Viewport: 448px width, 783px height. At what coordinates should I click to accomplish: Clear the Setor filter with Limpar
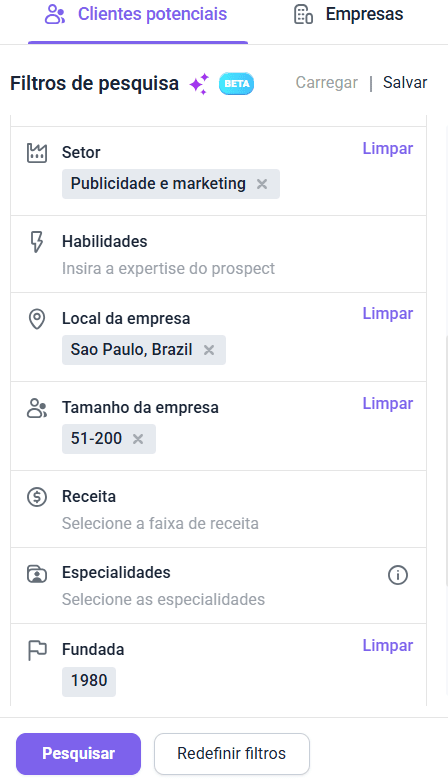[388, 148]
